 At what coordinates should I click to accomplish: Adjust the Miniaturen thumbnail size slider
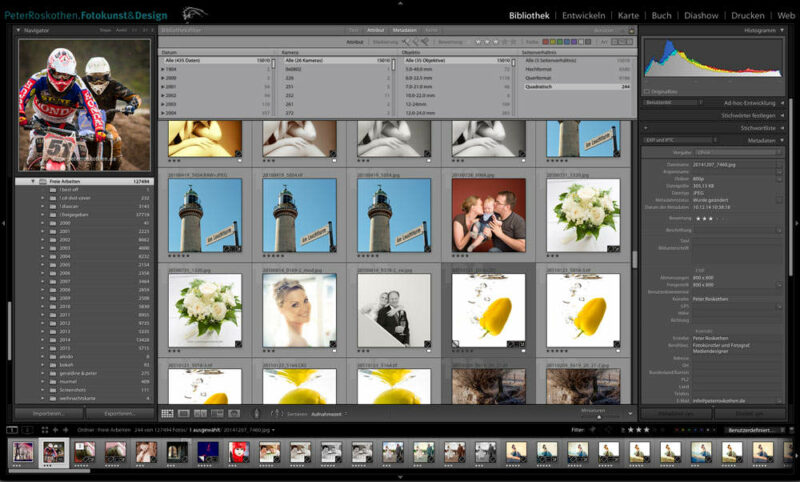click(599, 416)
